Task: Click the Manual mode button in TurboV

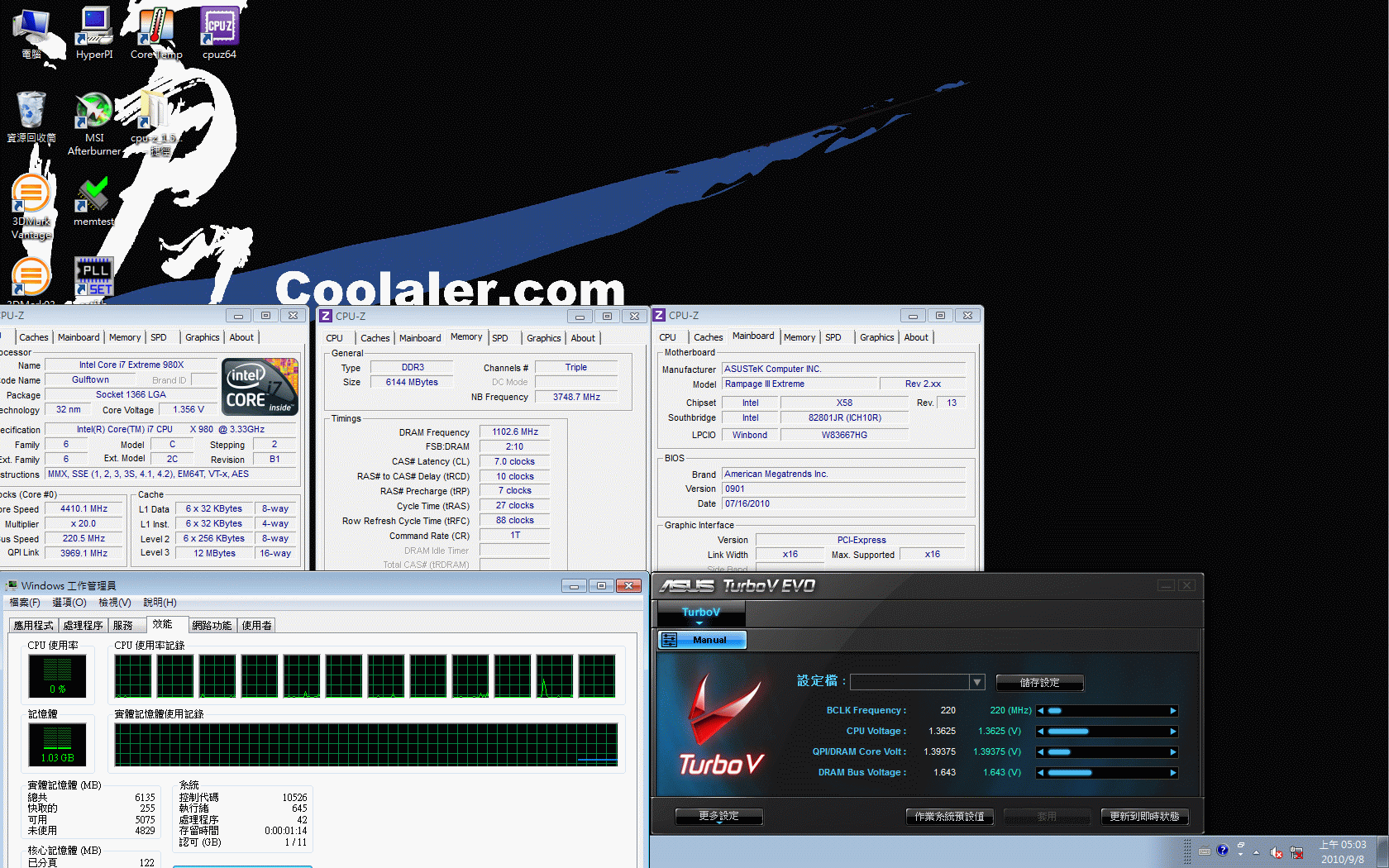Action: click(702, 640)
